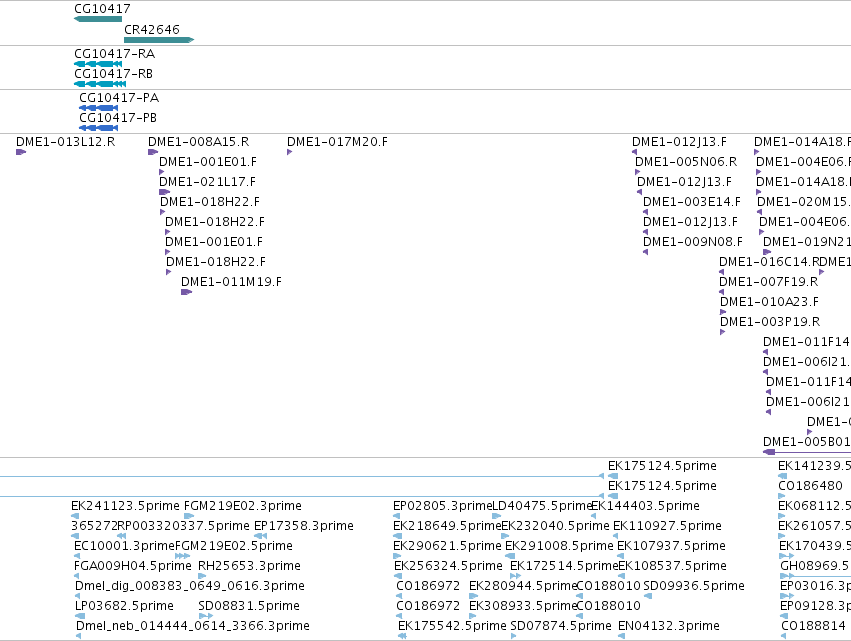The height and width of the screenshot is (641, 851).
Task: Click the DME1-016C14.R label
Action: coord(769,262)
